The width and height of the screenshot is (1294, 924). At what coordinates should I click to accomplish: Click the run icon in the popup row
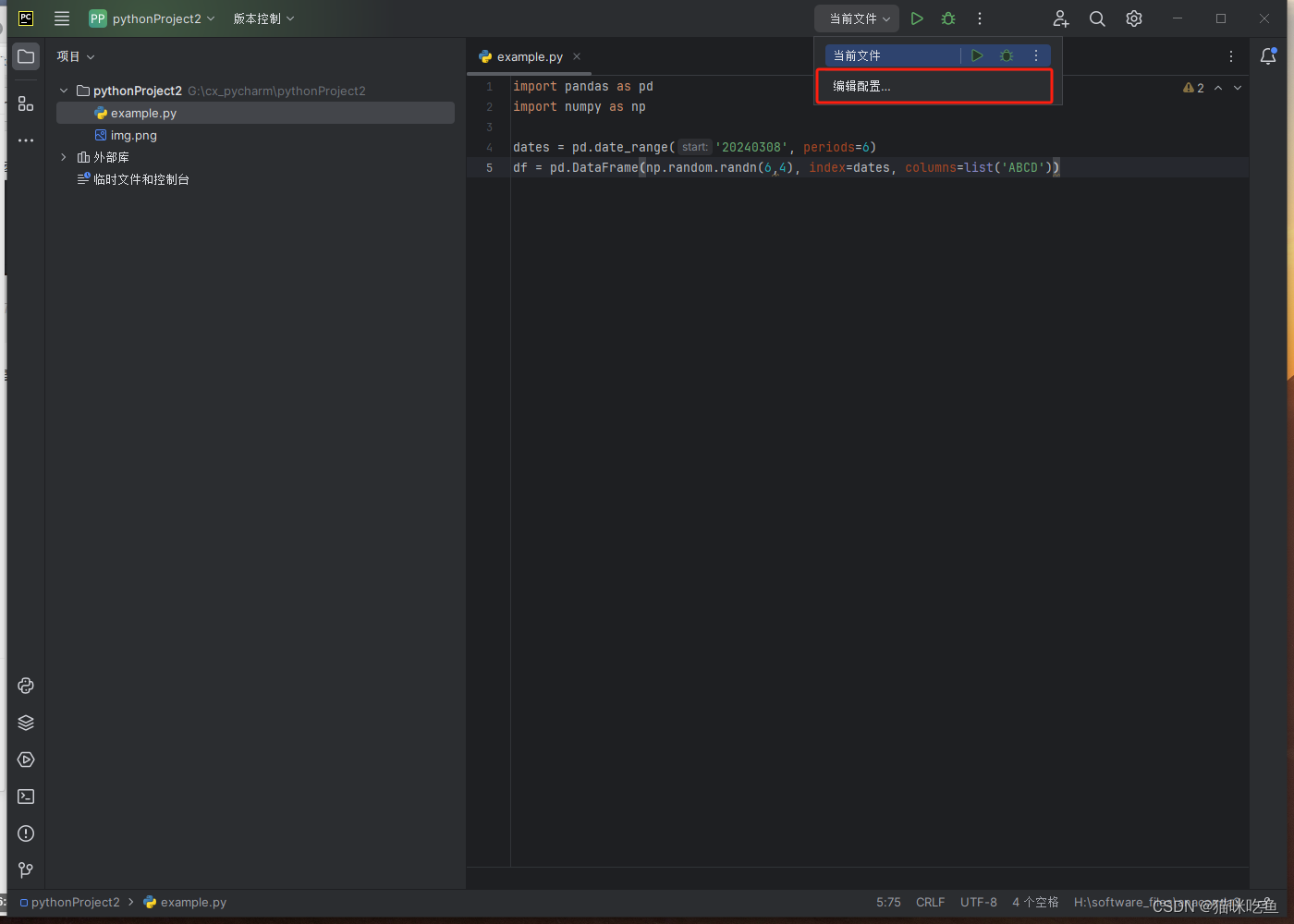tap(977, 55)
